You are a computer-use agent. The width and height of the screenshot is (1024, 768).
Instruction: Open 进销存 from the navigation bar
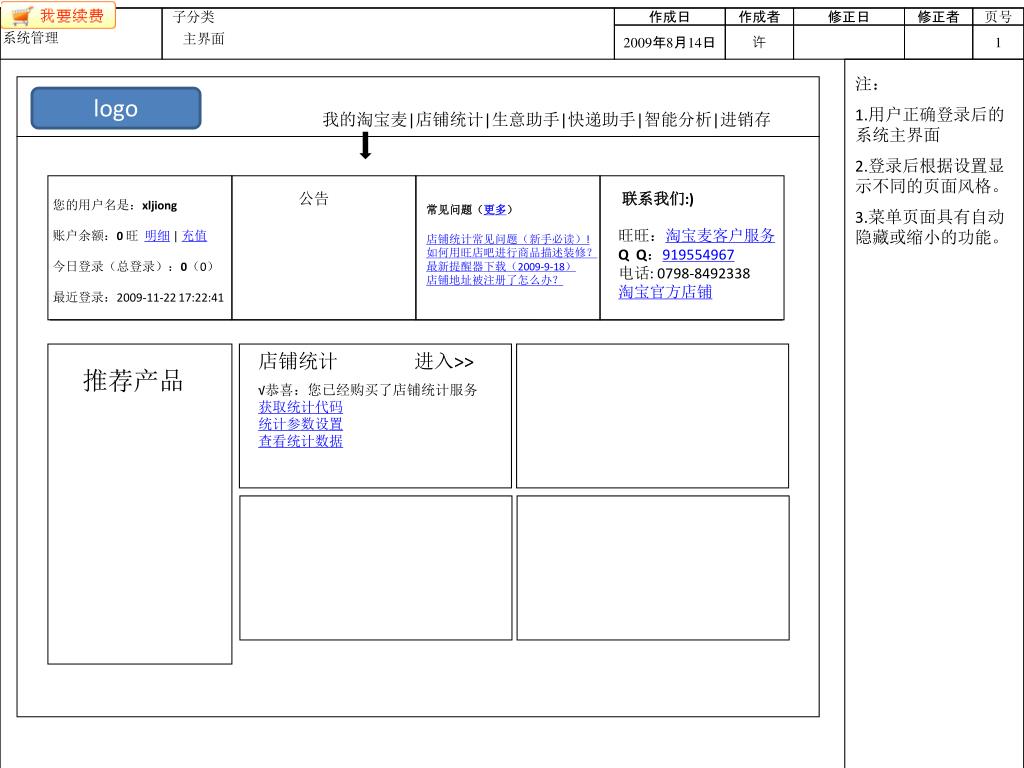(x=746, y=120)
